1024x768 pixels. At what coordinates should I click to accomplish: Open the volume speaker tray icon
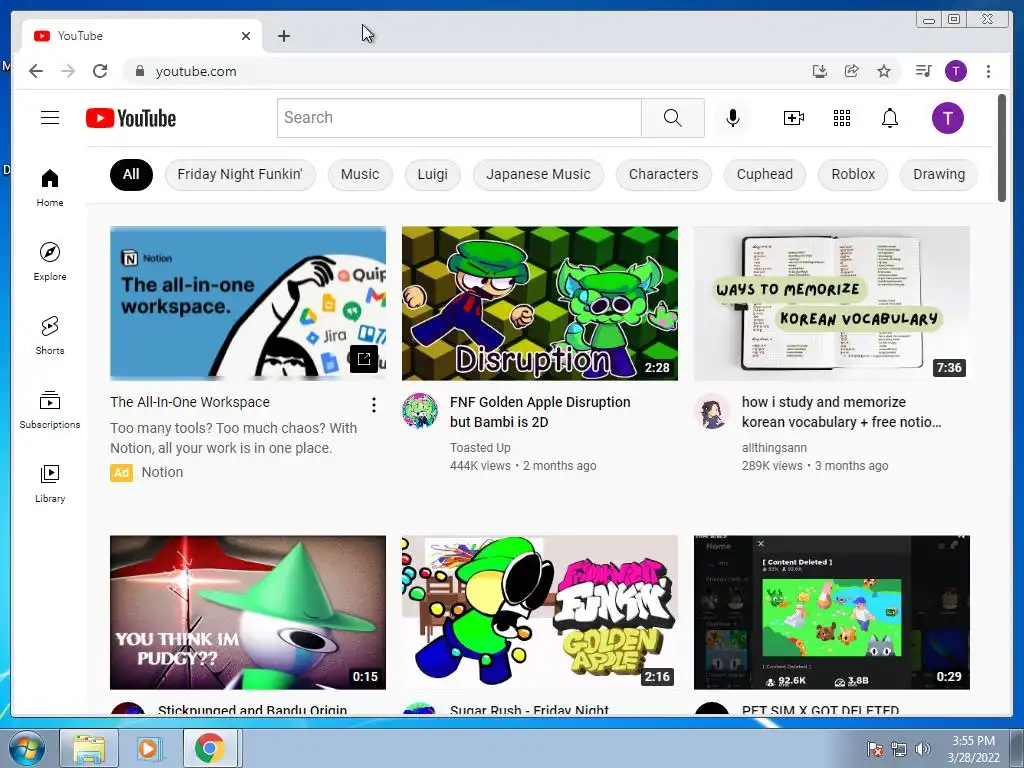922,749
